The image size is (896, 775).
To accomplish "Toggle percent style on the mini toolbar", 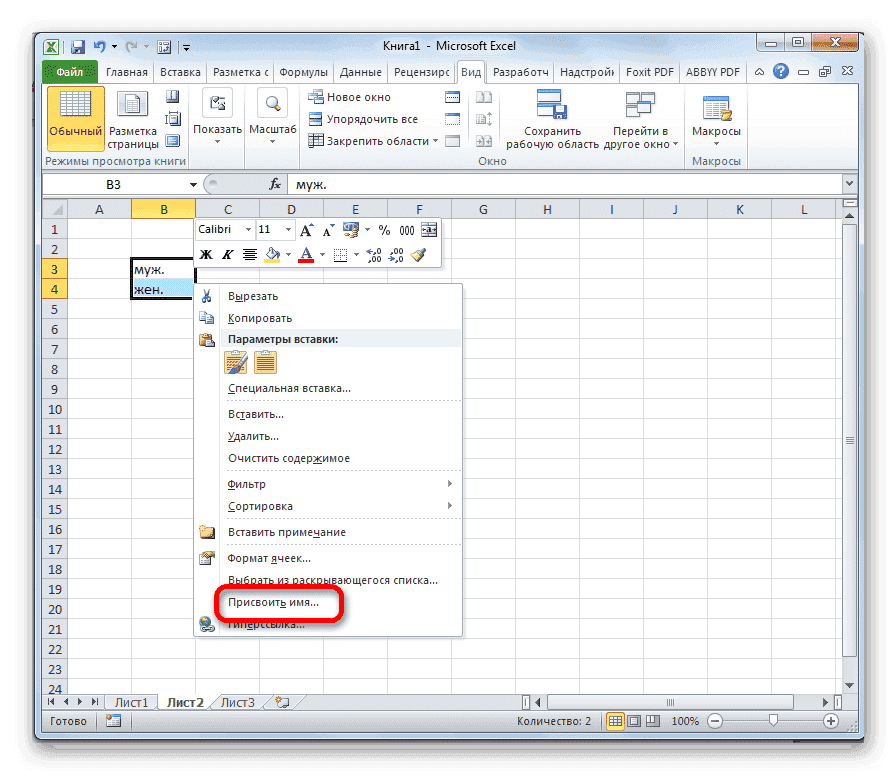I will point(384,230).
